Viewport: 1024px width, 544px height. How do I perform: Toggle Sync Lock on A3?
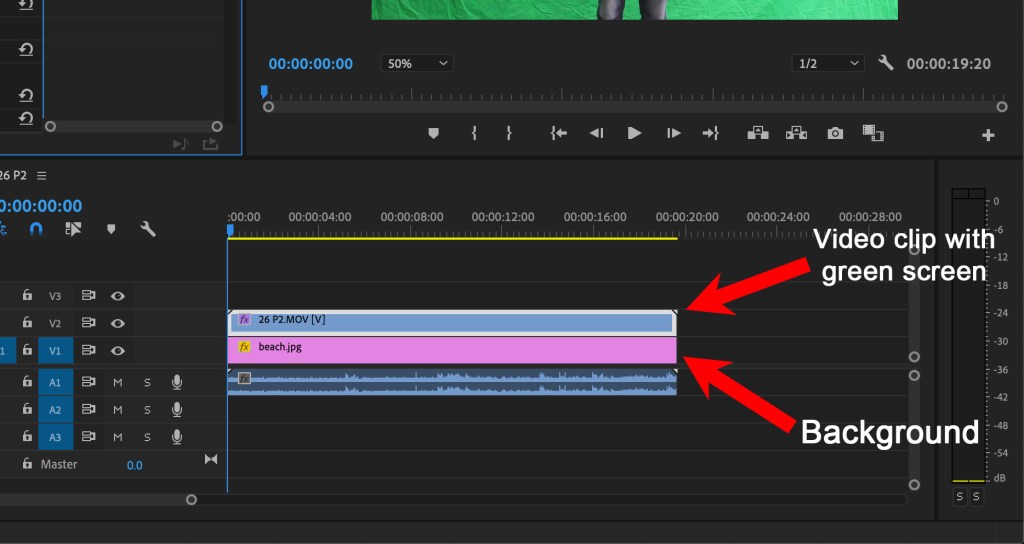[88, 436]
